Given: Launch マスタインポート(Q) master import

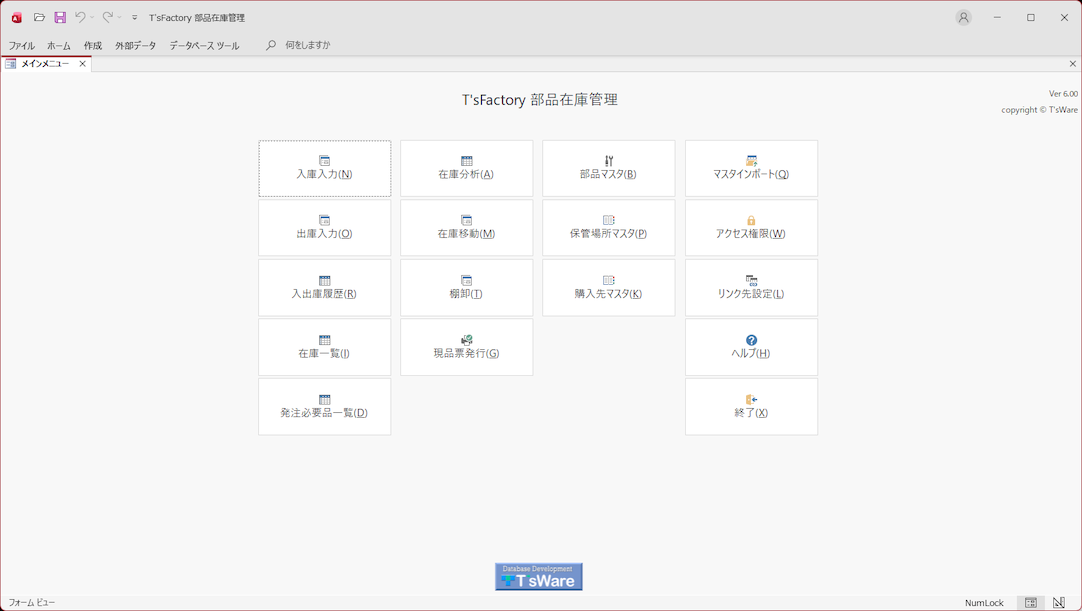Looking at the screenshot, I should click(751, 168).
